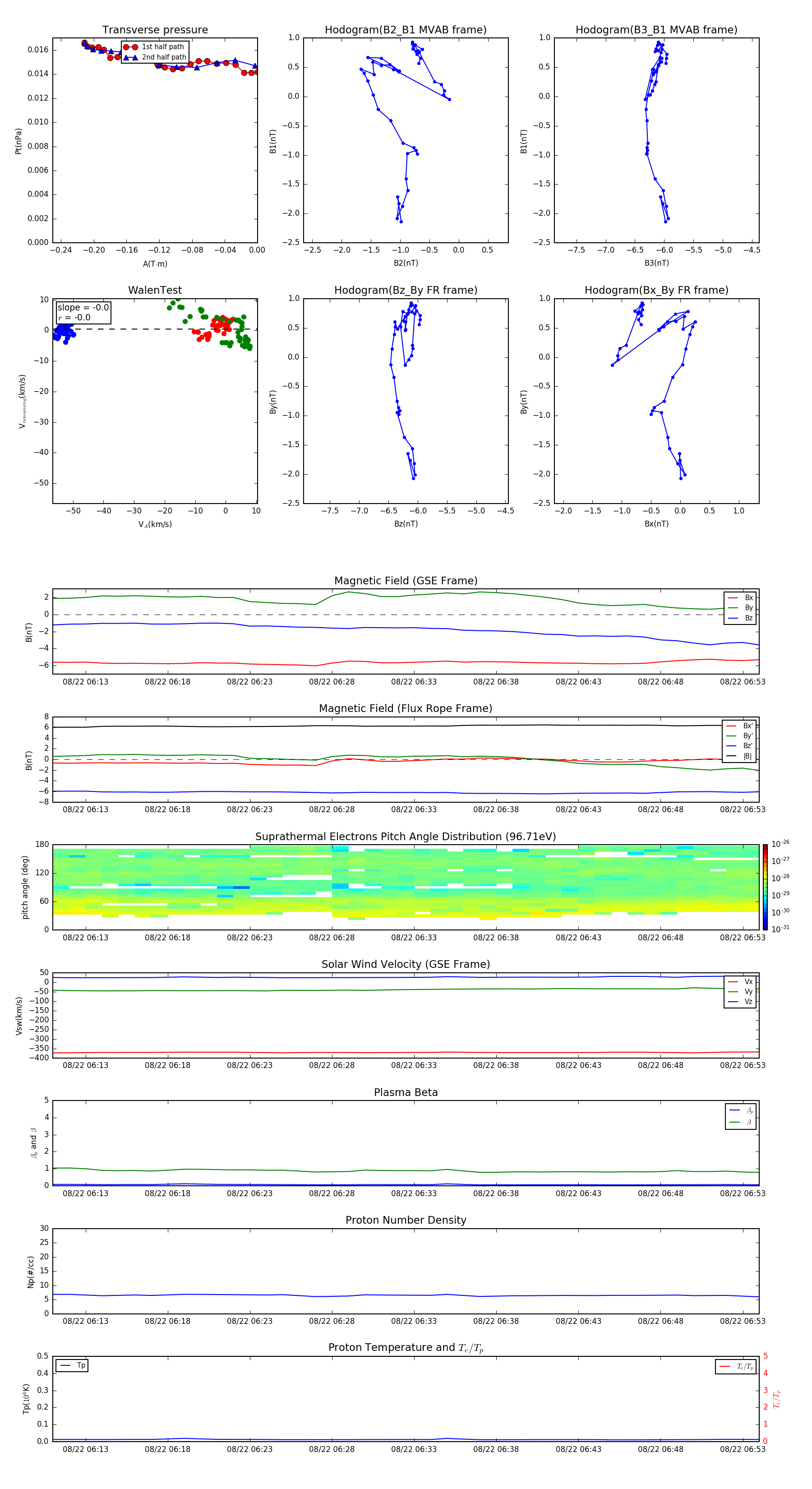Click the Bx' legend entry in Flux Rope plot
This screenshot has height=1489, width=812.
click(x=739, y=726)
